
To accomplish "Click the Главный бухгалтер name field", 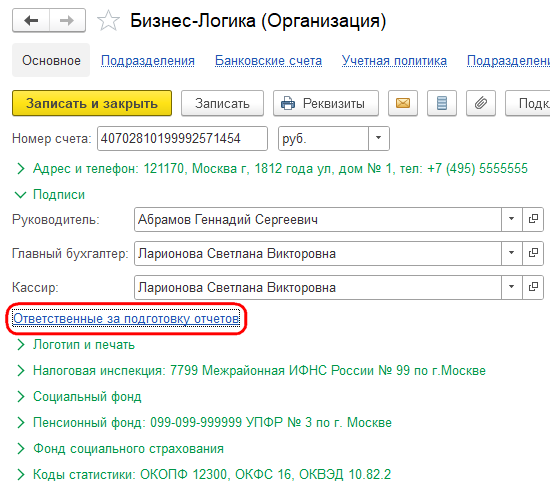I will coord(318,253).
